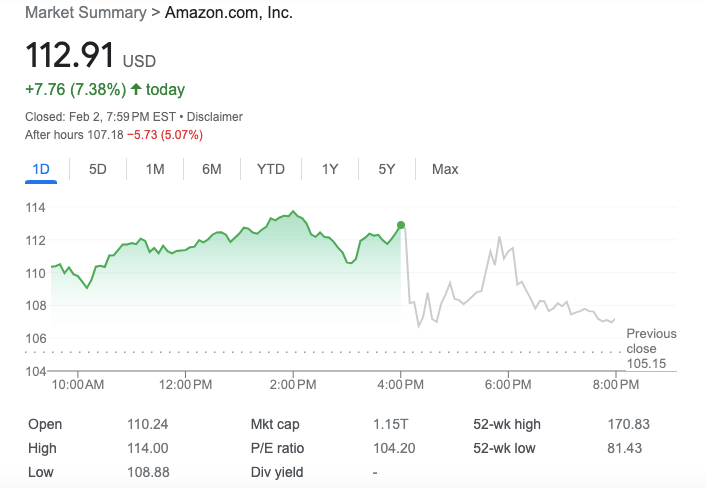The width and height of the screenshot is (706, 488).
Task: Click the 52-wk high value 170.83
Action: pos(629,424)
